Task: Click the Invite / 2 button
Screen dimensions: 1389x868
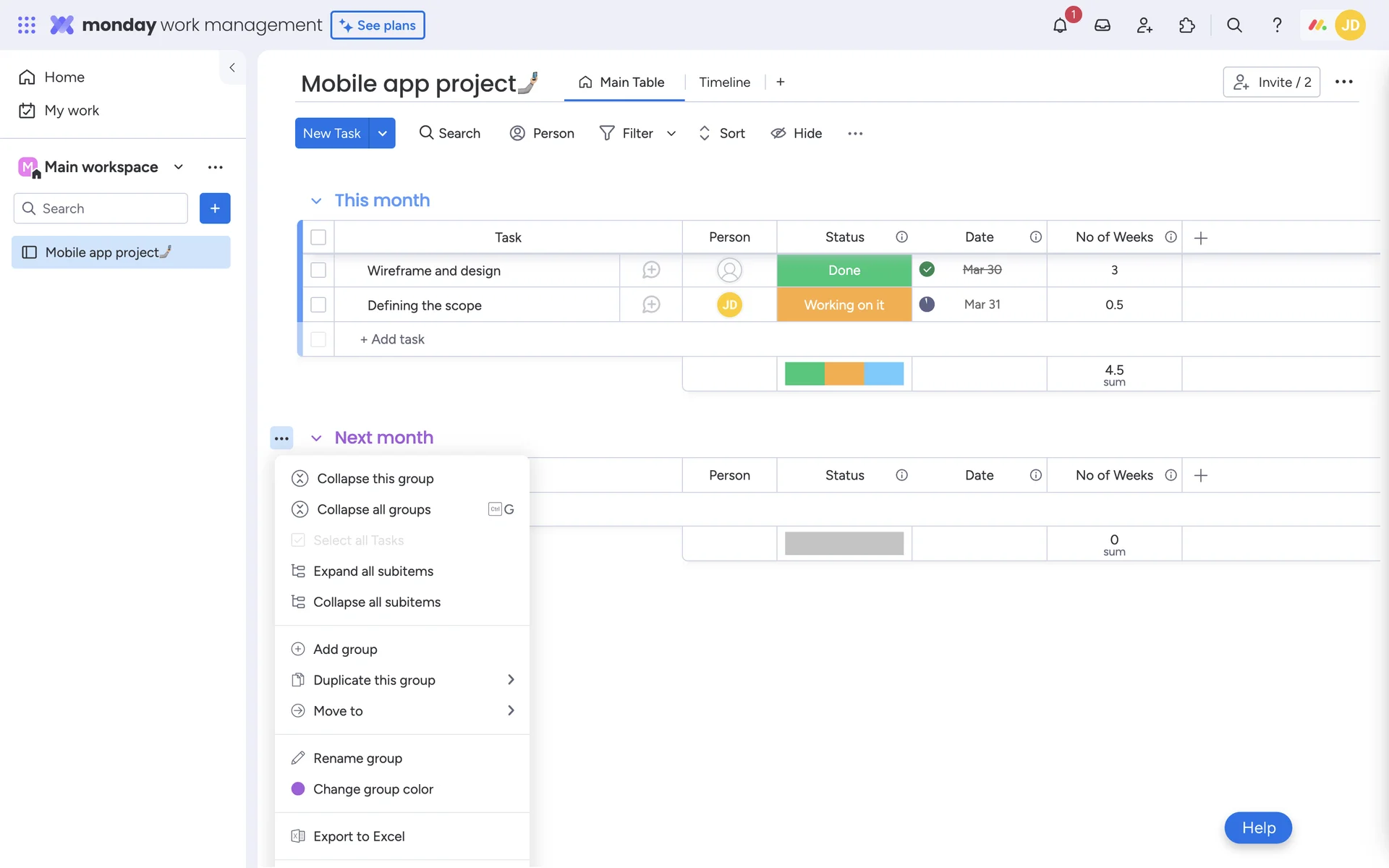Action: pyautogui.click(x=1271, y=82)
